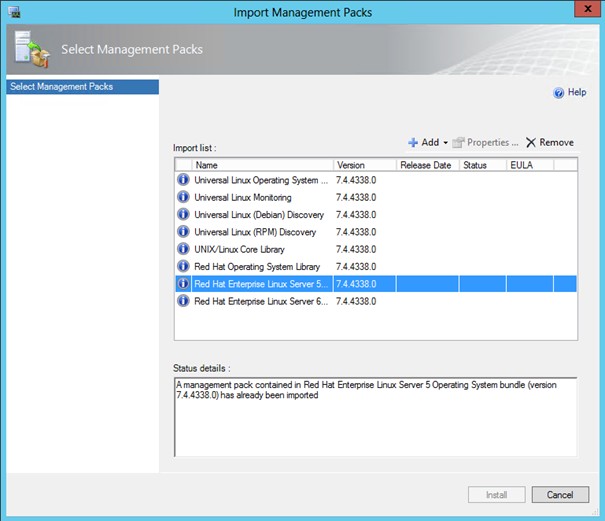Select Red Hat Enterprise Linux Server 5 row name
This screenshot has width=605, height=521.
(x=261, y=284)
